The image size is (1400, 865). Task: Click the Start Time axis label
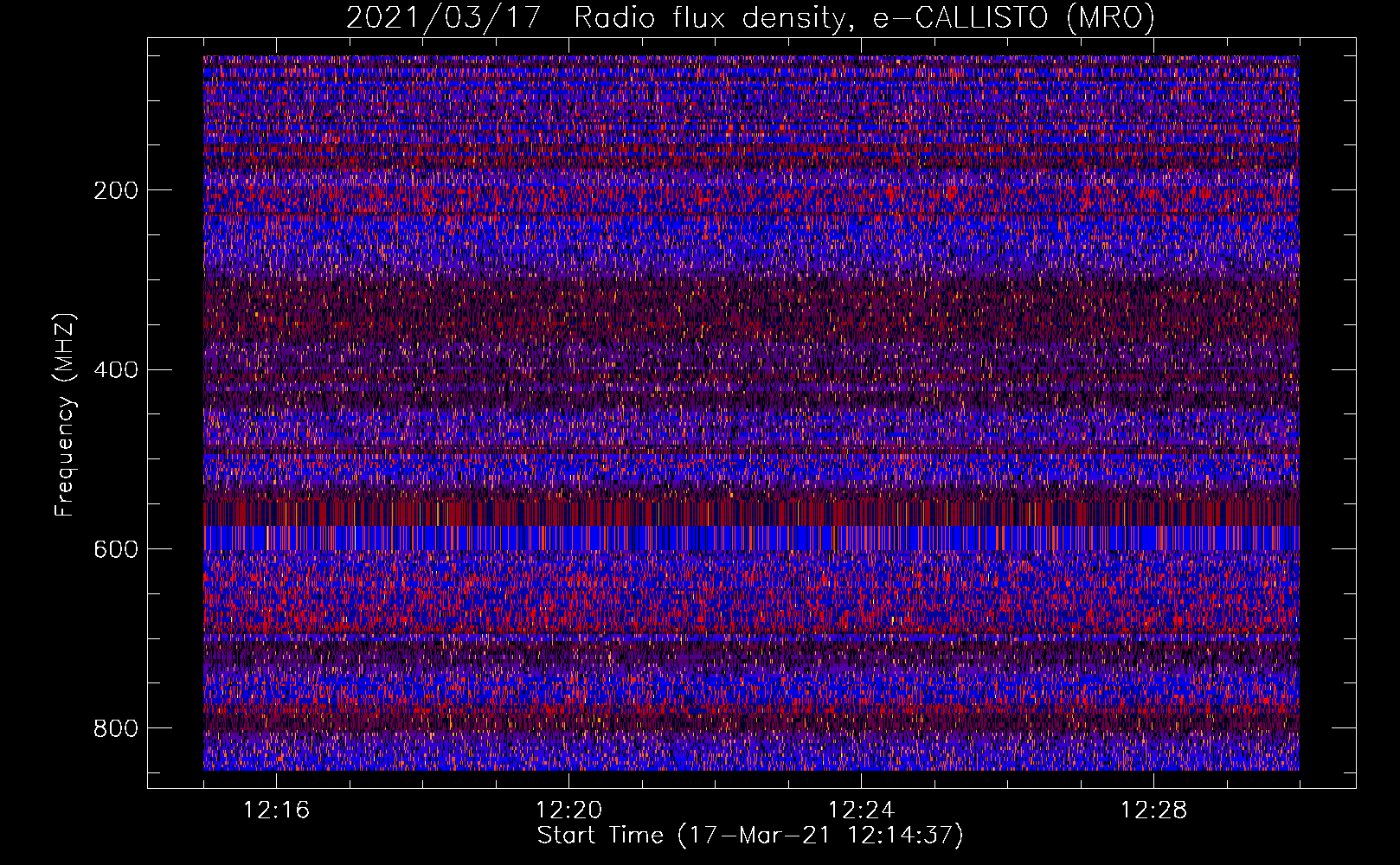tap(750, 836)
